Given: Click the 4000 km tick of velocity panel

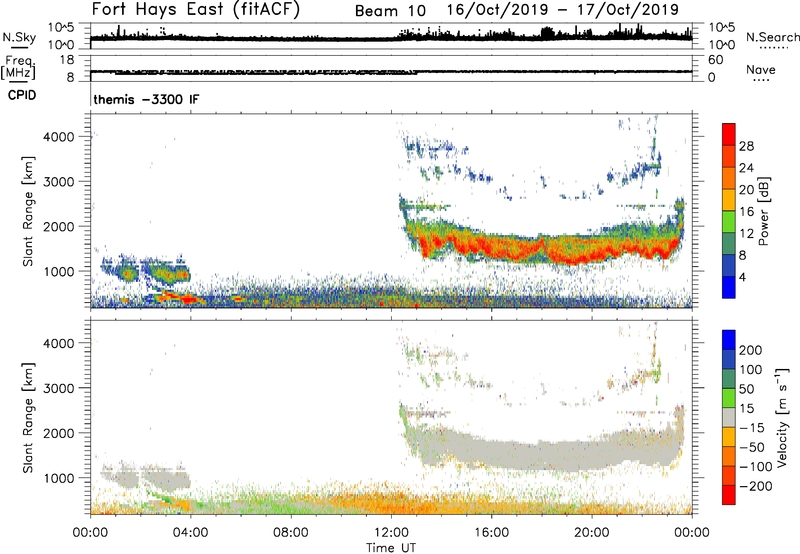Looking at the screenshot, I should pyautogui.click(x=58, y=343).
